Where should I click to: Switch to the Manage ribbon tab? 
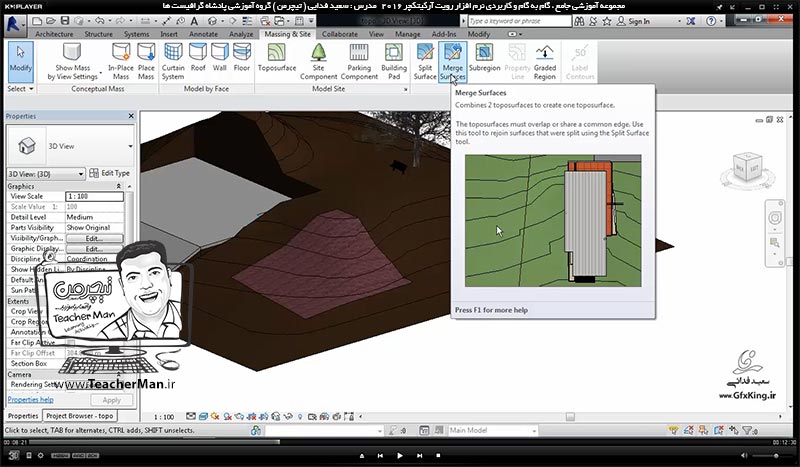408,34
